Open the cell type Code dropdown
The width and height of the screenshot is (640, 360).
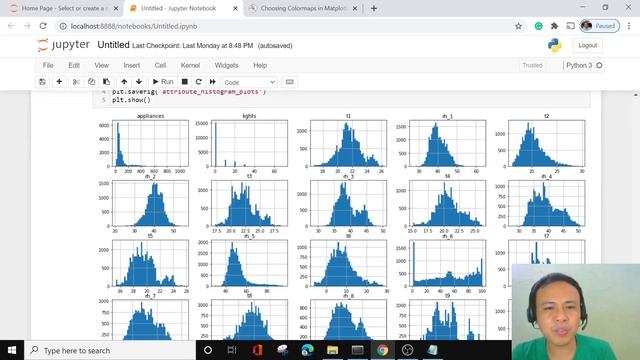click(250, 82)
